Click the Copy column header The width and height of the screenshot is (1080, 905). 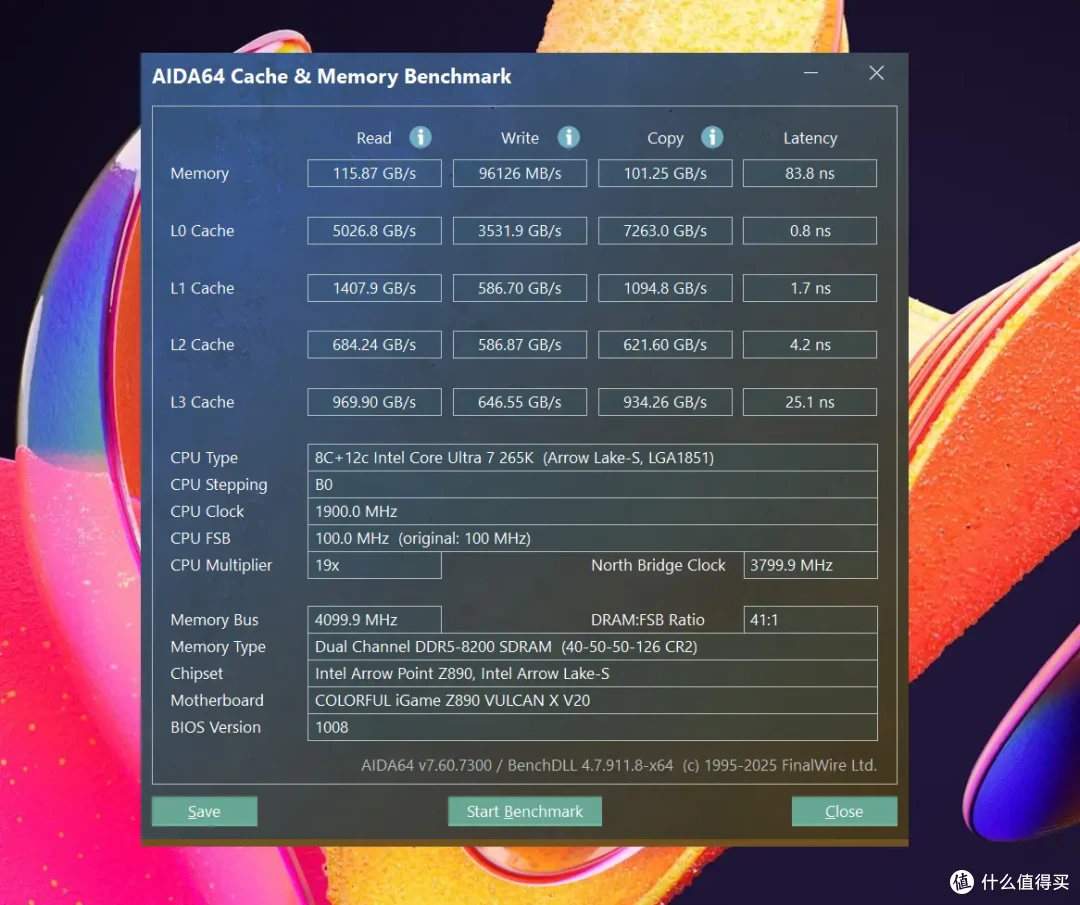pyautogui.click(x=665, y=138)
